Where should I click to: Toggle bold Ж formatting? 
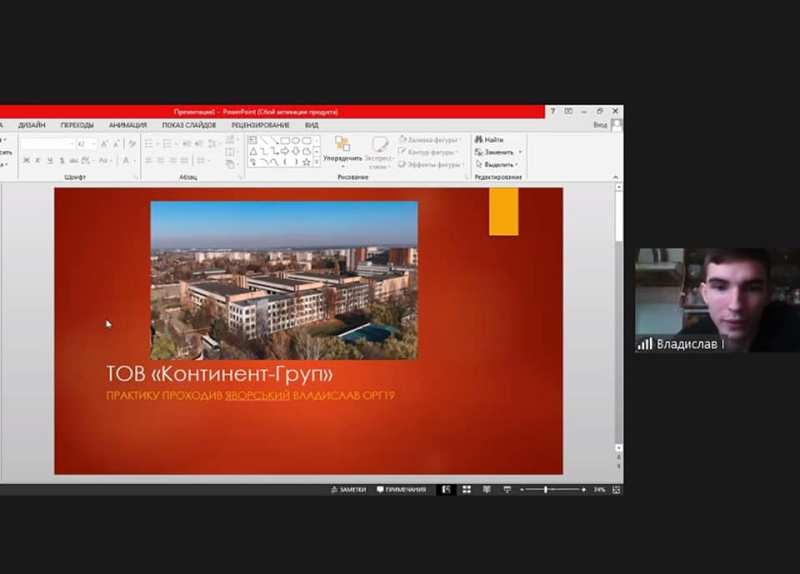point(27,161)
